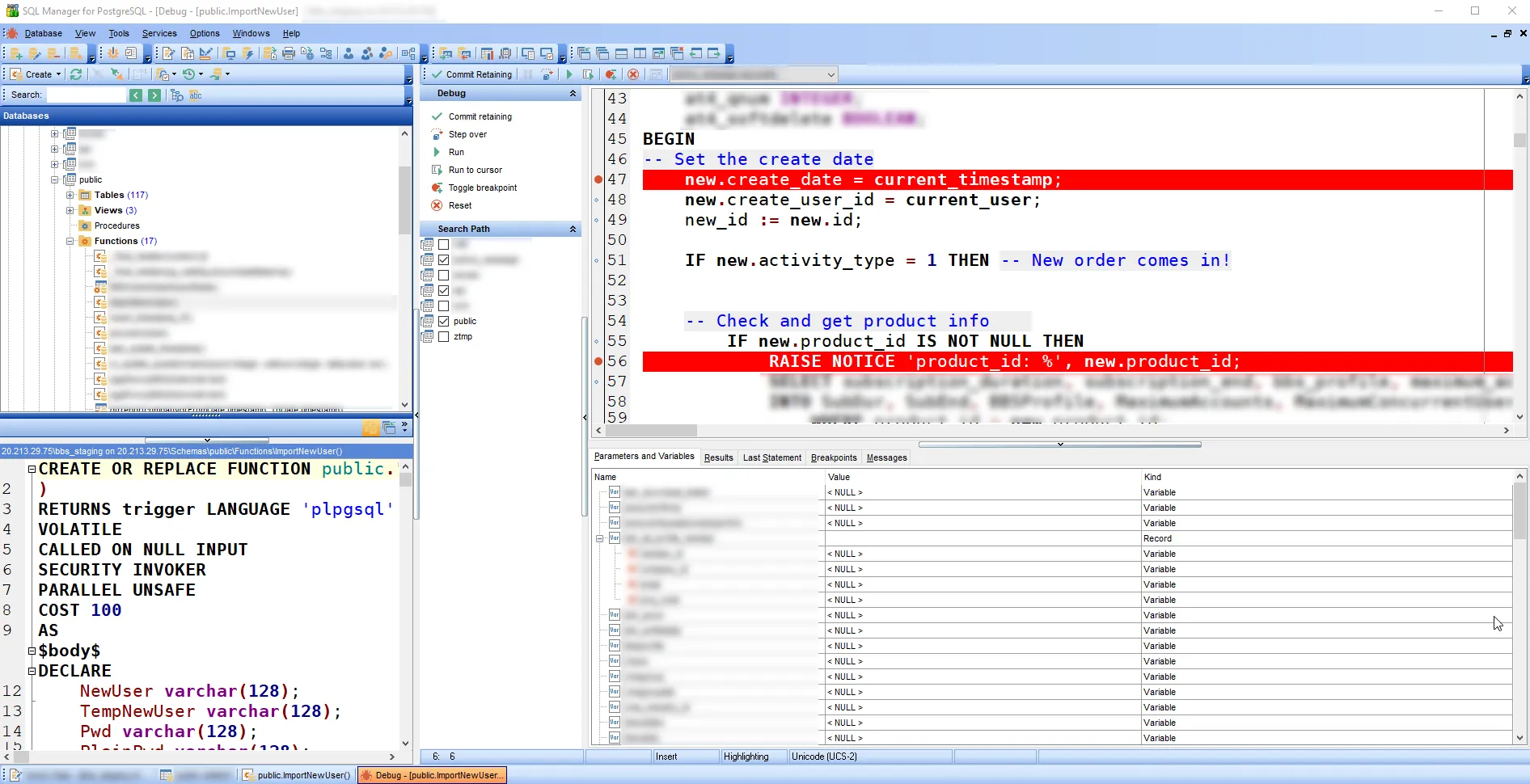Click the green refresh icon in Databases toolbar
Viewport: 1530px width, 784px height.
(x=76, y=74)
